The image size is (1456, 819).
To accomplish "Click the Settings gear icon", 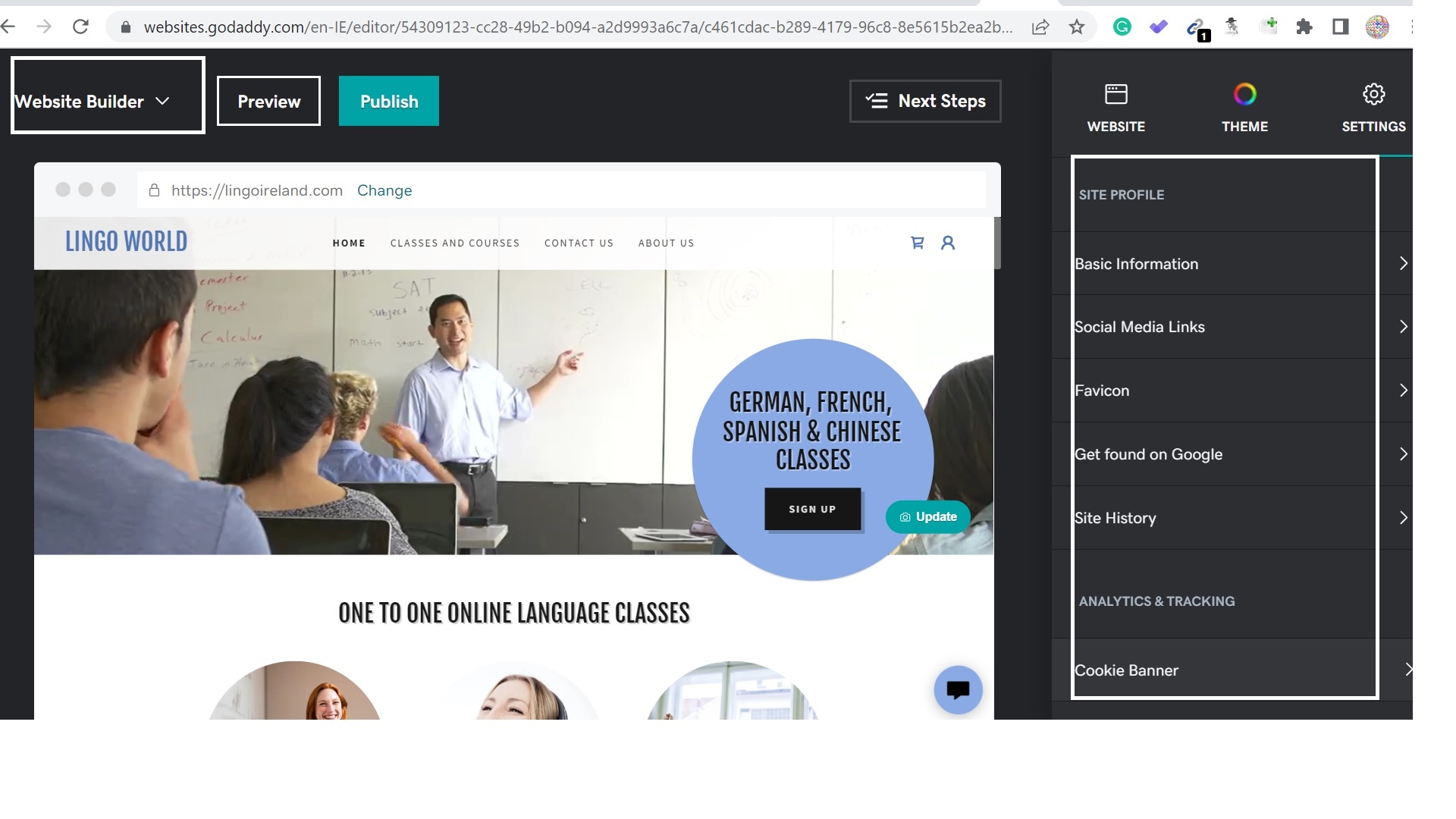I will [1373, 94].
